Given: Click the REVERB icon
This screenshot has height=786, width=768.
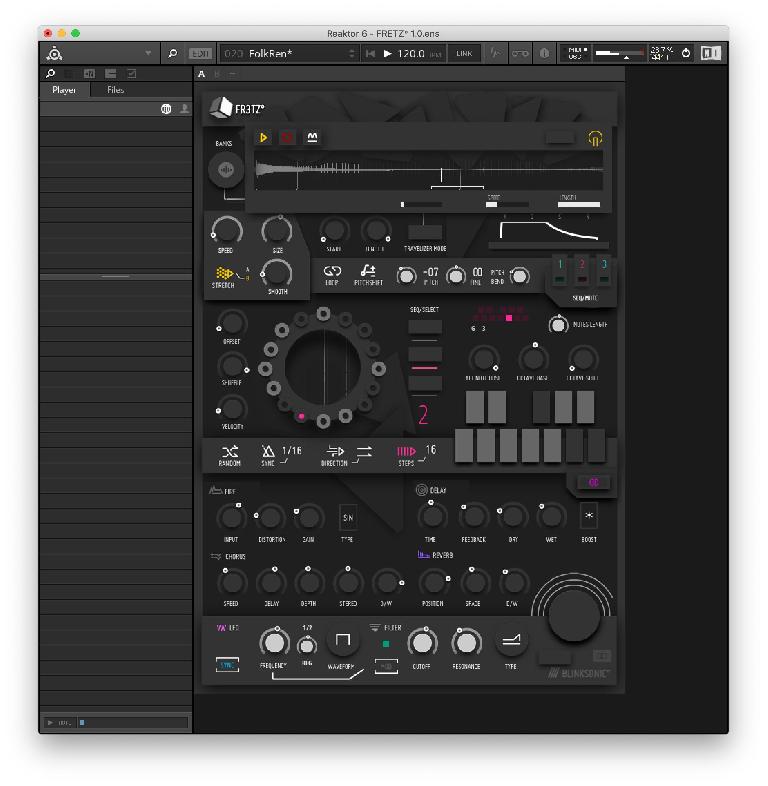Looking at the screenshot, I should 423,554.
